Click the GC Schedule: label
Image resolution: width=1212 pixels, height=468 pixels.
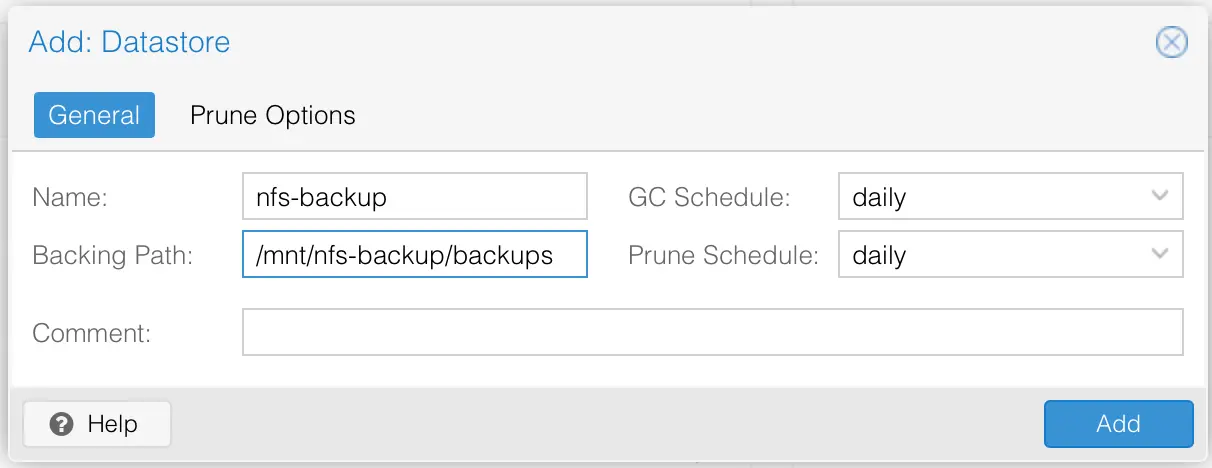(709, 198)
